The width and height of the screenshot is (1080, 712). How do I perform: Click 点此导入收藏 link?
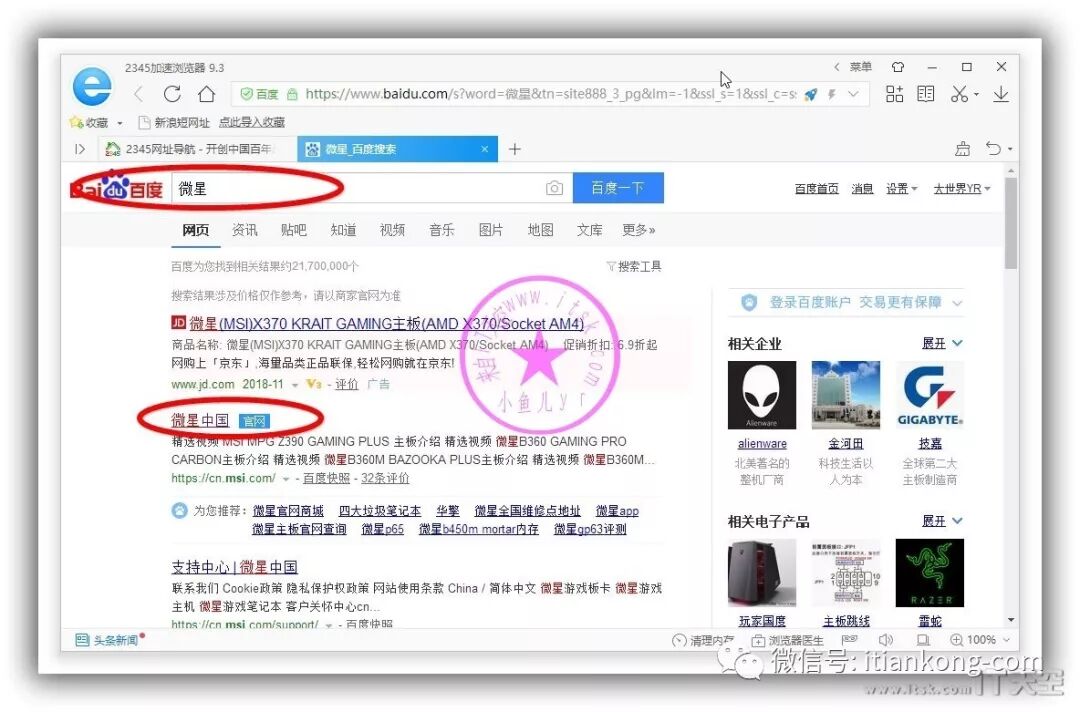(251, 122)
